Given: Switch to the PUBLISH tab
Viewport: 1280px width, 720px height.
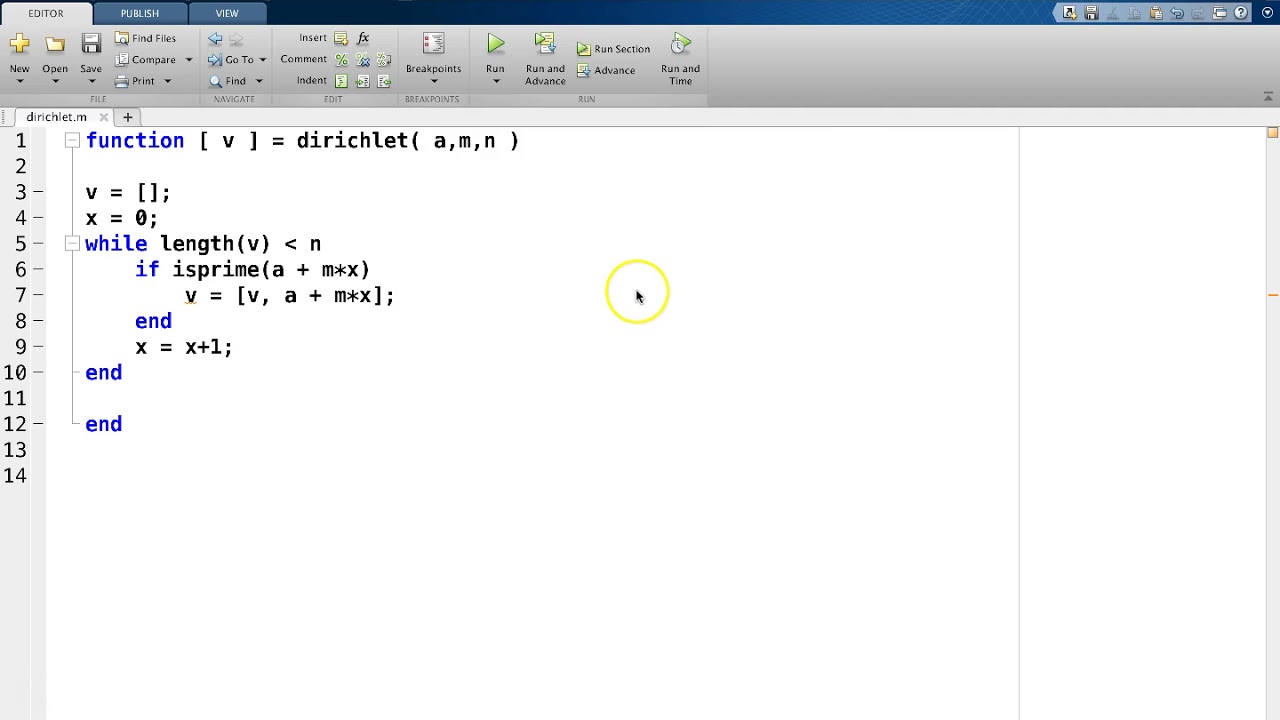Looking at the screenshot, I should click(x=139, y=13).
